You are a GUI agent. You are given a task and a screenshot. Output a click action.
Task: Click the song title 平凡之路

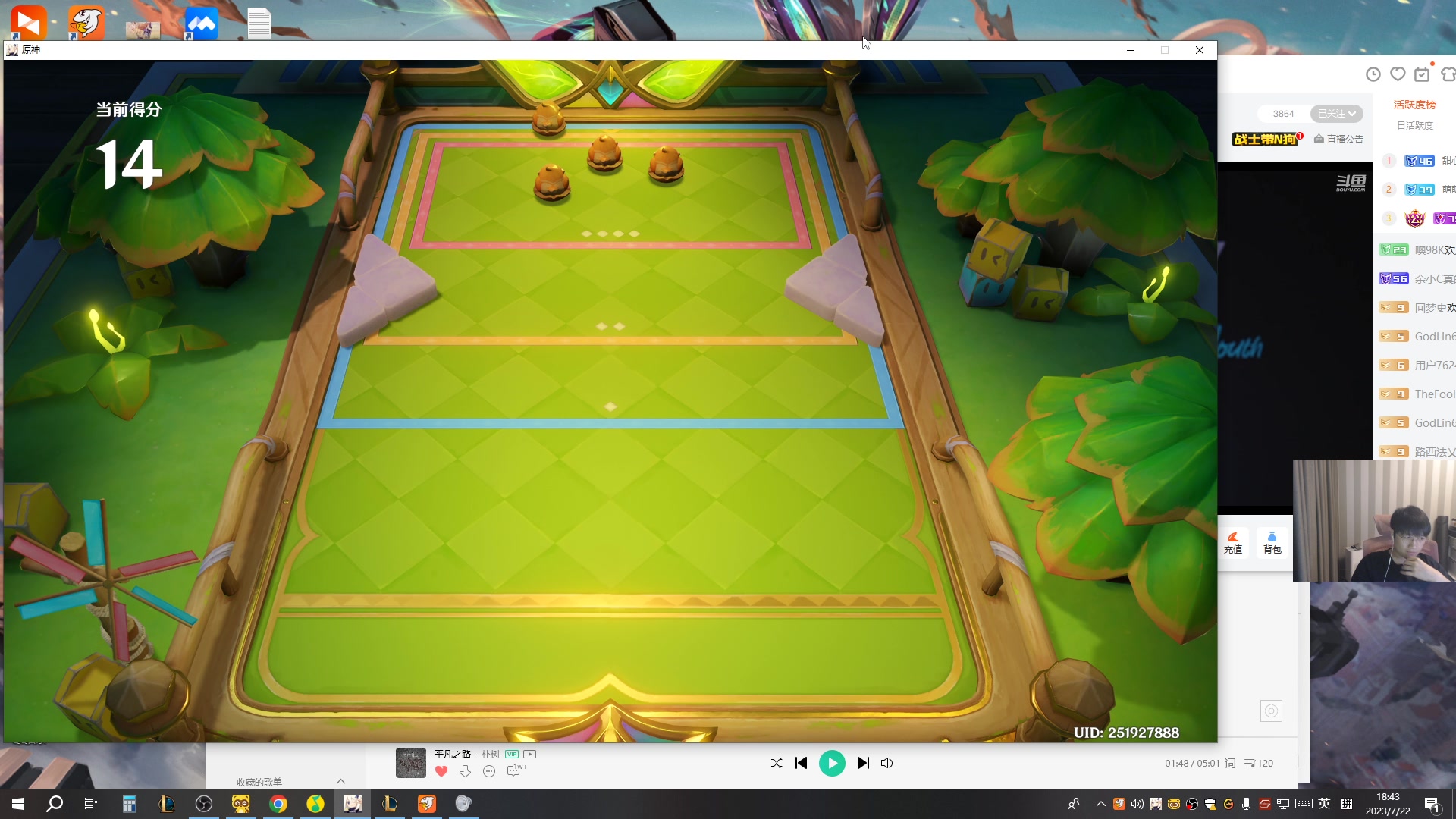pos(453,754)
